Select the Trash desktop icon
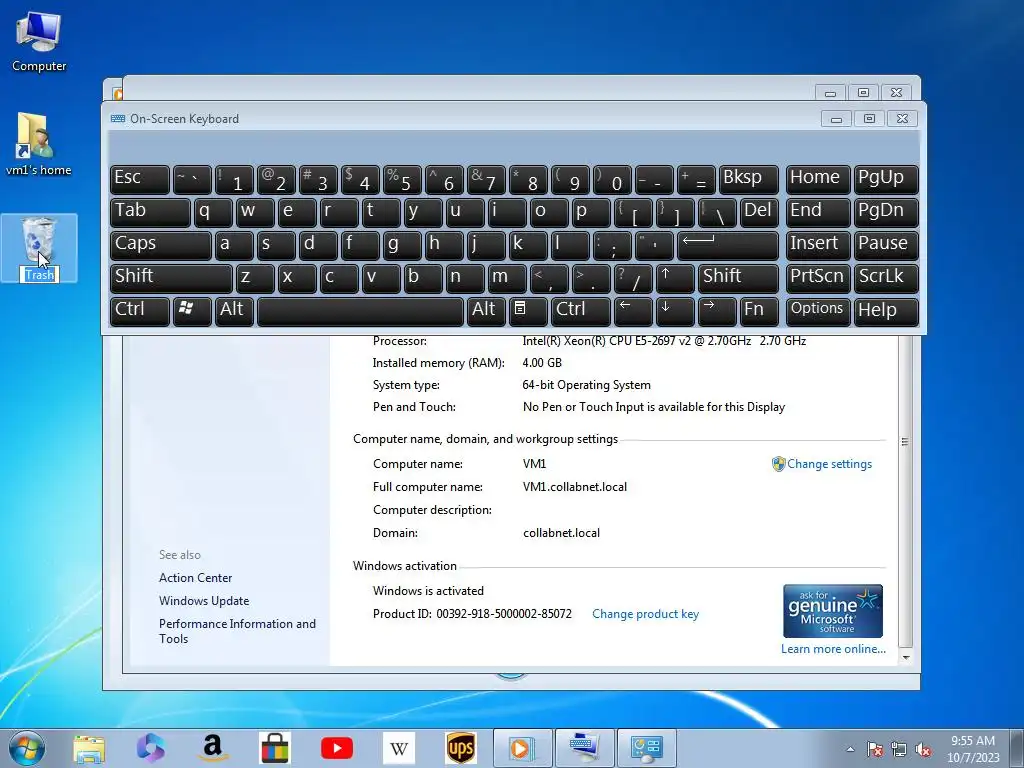 click(39, 249)
